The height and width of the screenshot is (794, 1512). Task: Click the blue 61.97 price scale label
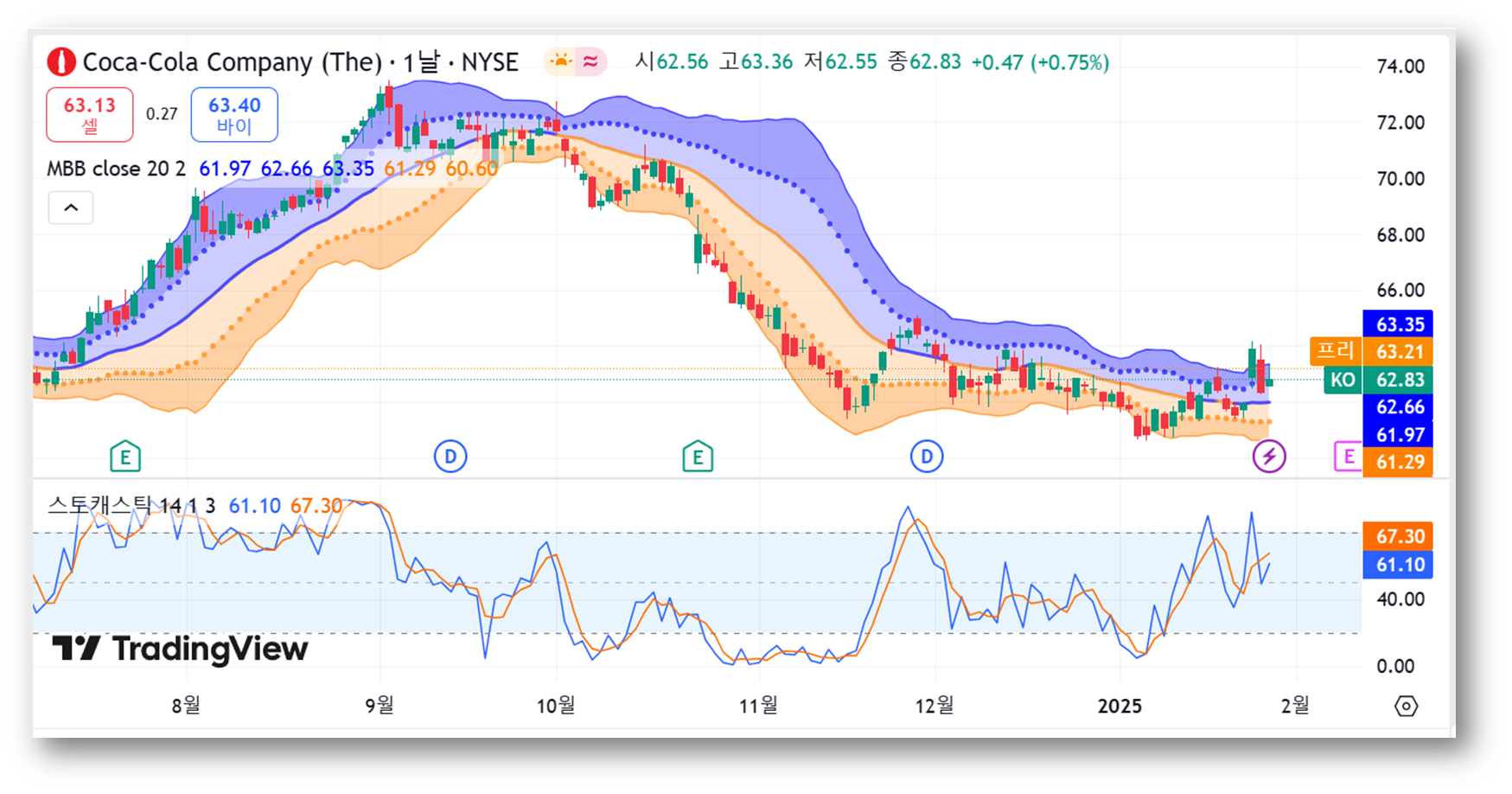[1398, 434]
